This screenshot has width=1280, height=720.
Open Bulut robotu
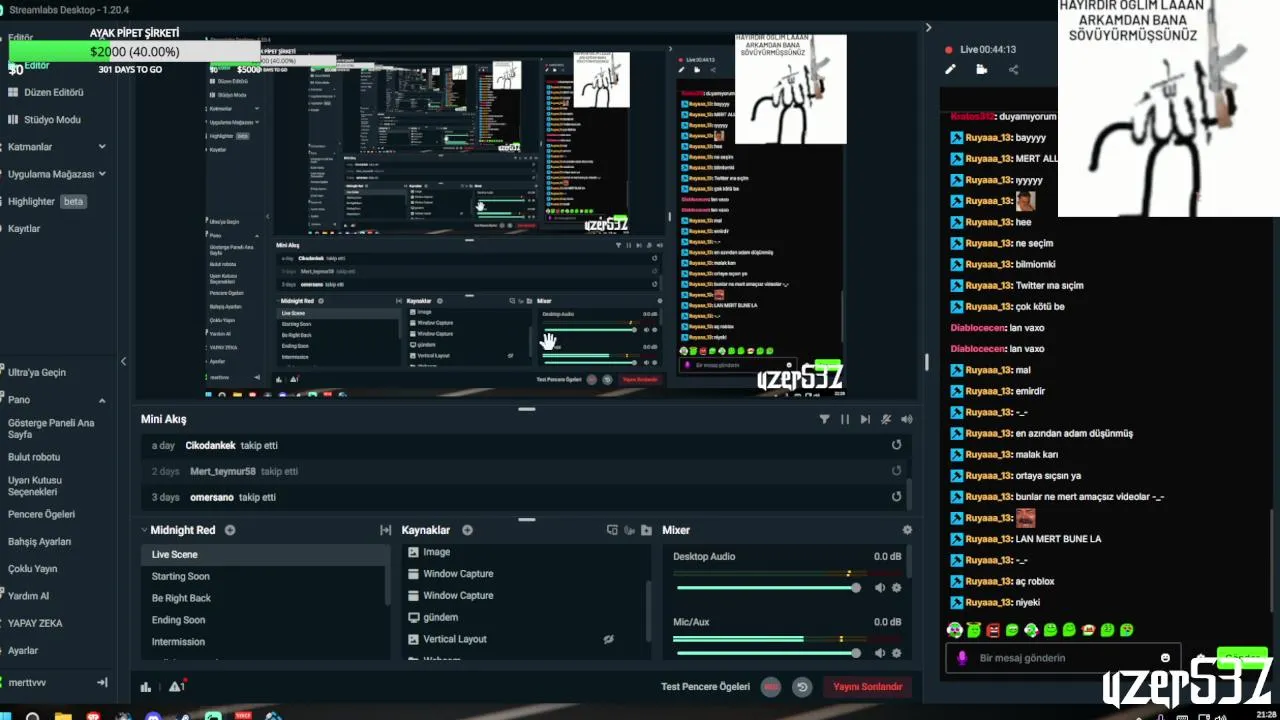point(34,457)
